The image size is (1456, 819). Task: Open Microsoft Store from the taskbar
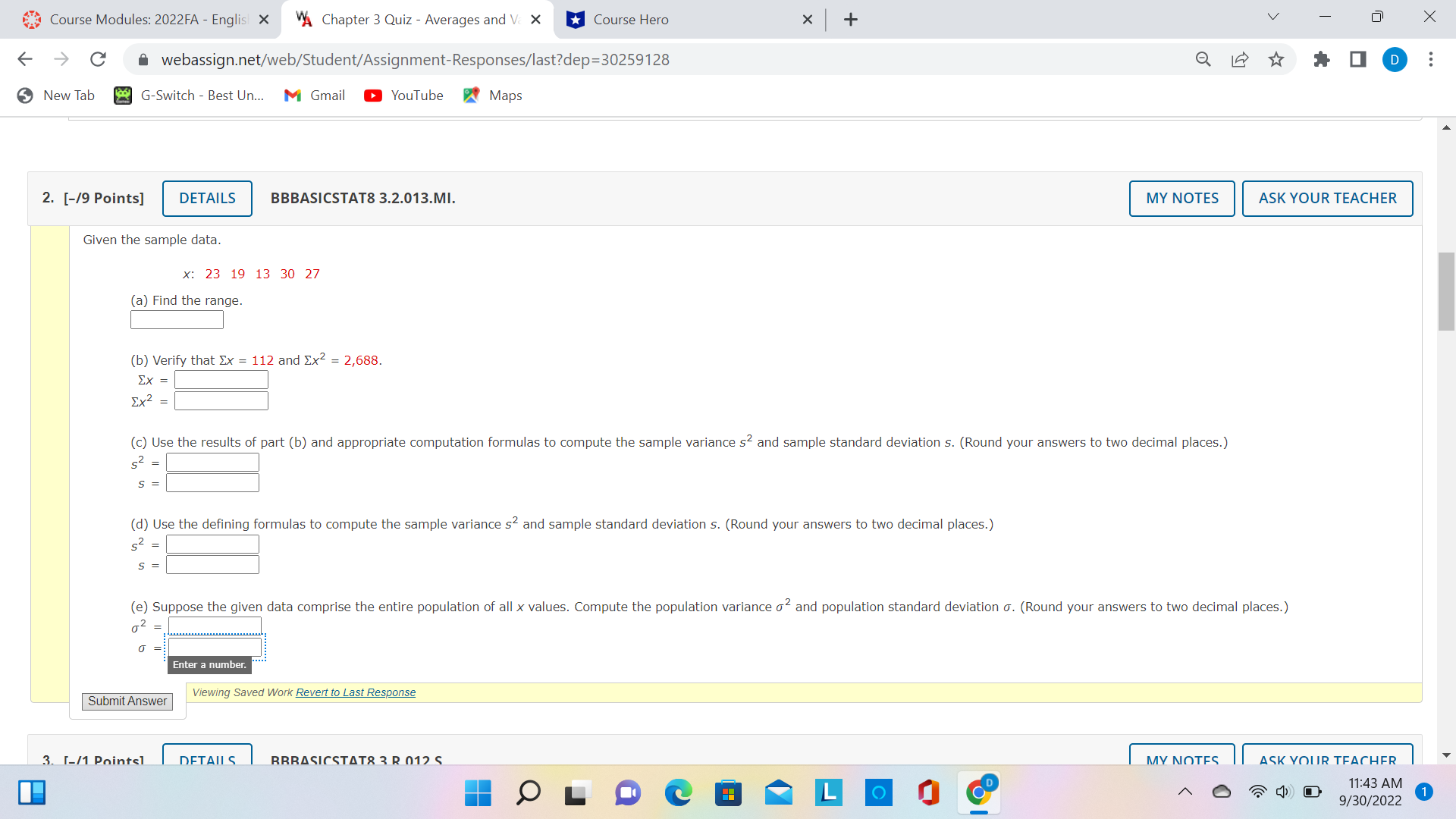(727, 793)
